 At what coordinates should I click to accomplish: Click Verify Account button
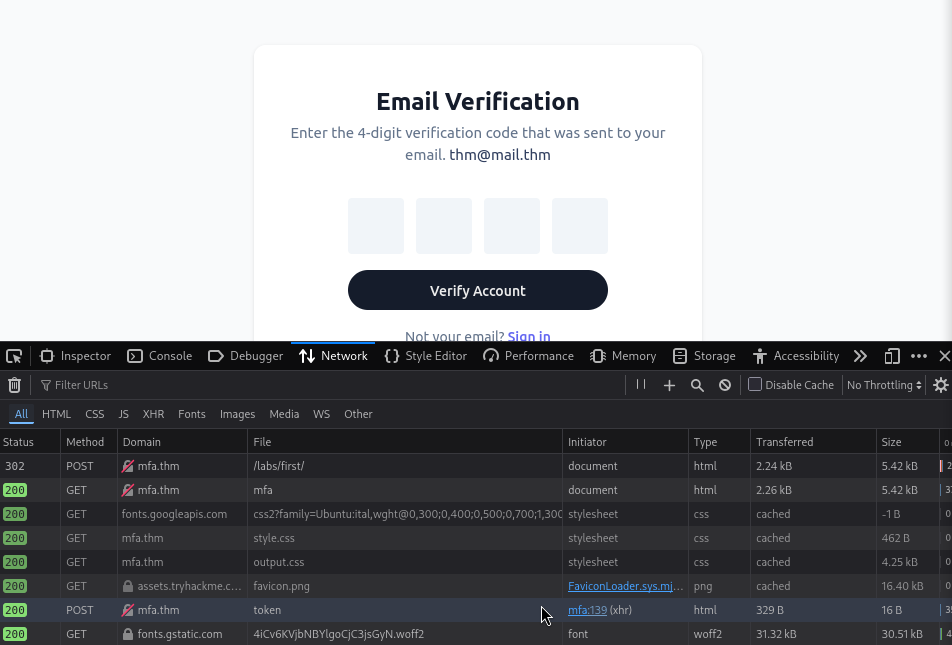(478, 290)
